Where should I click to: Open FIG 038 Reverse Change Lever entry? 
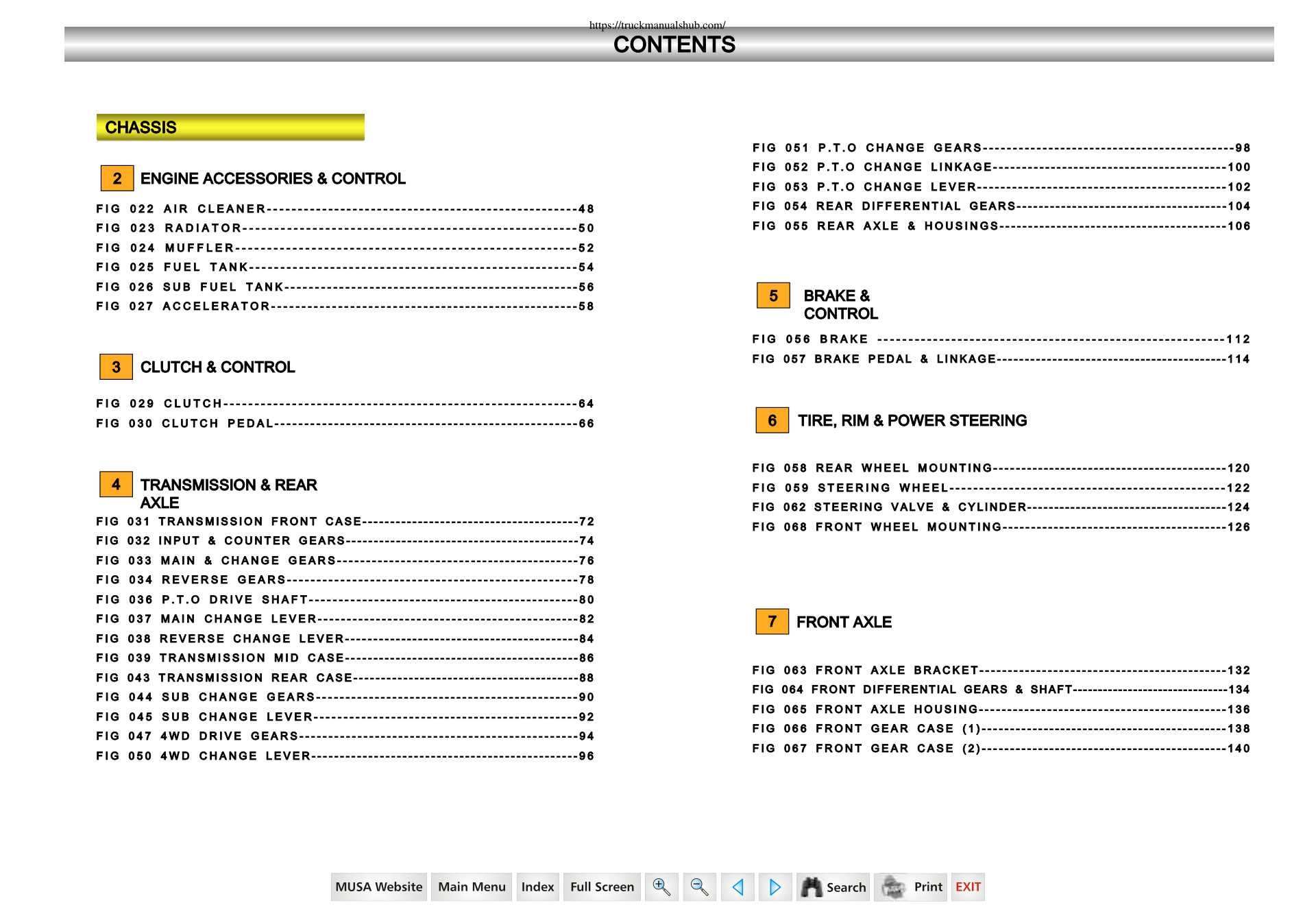pos(345,639)
